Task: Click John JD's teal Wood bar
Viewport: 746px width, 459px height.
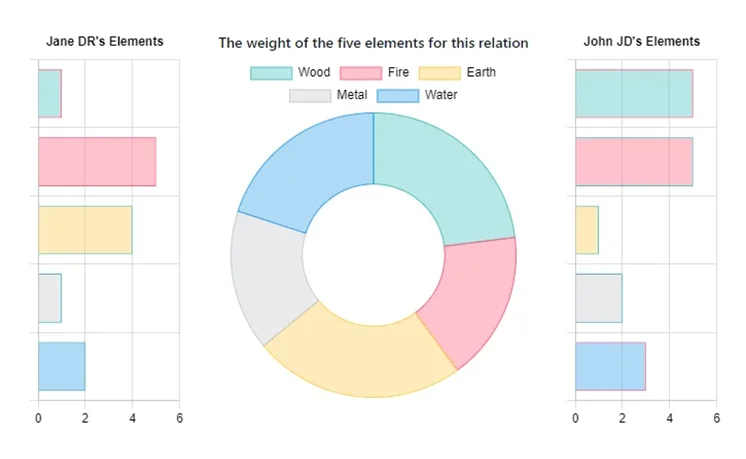Action: tap(634, 93)
